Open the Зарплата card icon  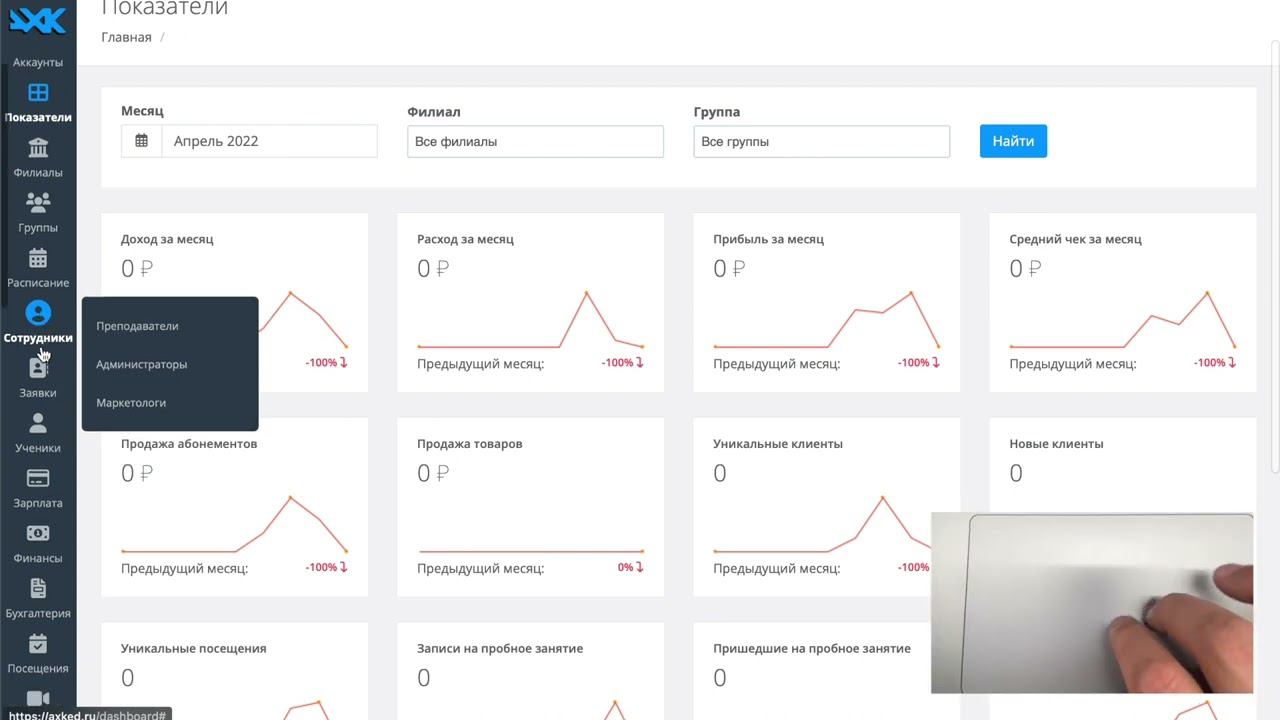click(x=38, y=478)
